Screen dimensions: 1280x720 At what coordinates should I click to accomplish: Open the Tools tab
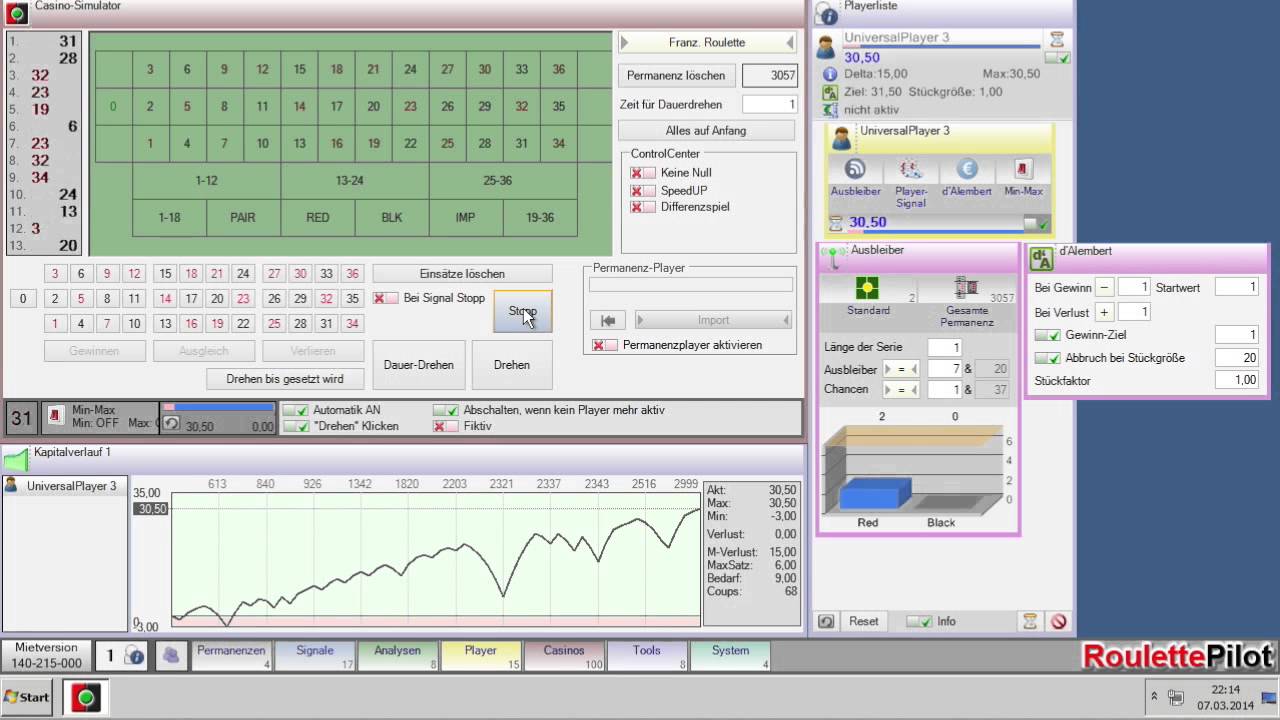(x=647, y=656)
